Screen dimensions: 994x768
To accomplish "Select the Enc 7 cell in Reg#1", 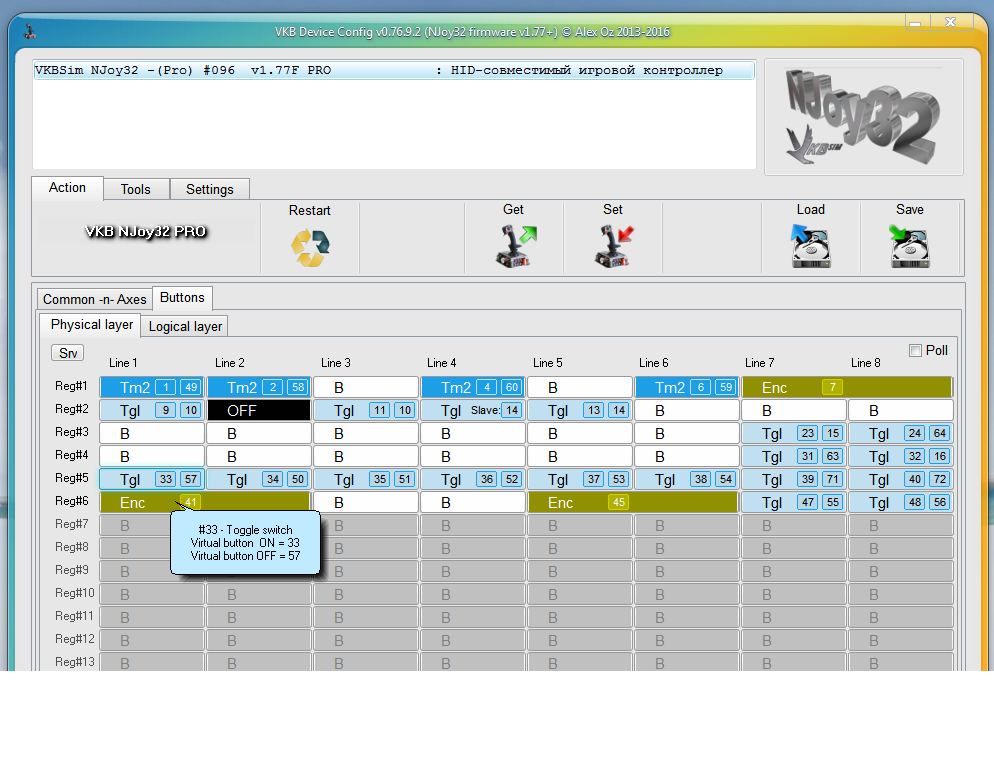I will pos(848,387).
